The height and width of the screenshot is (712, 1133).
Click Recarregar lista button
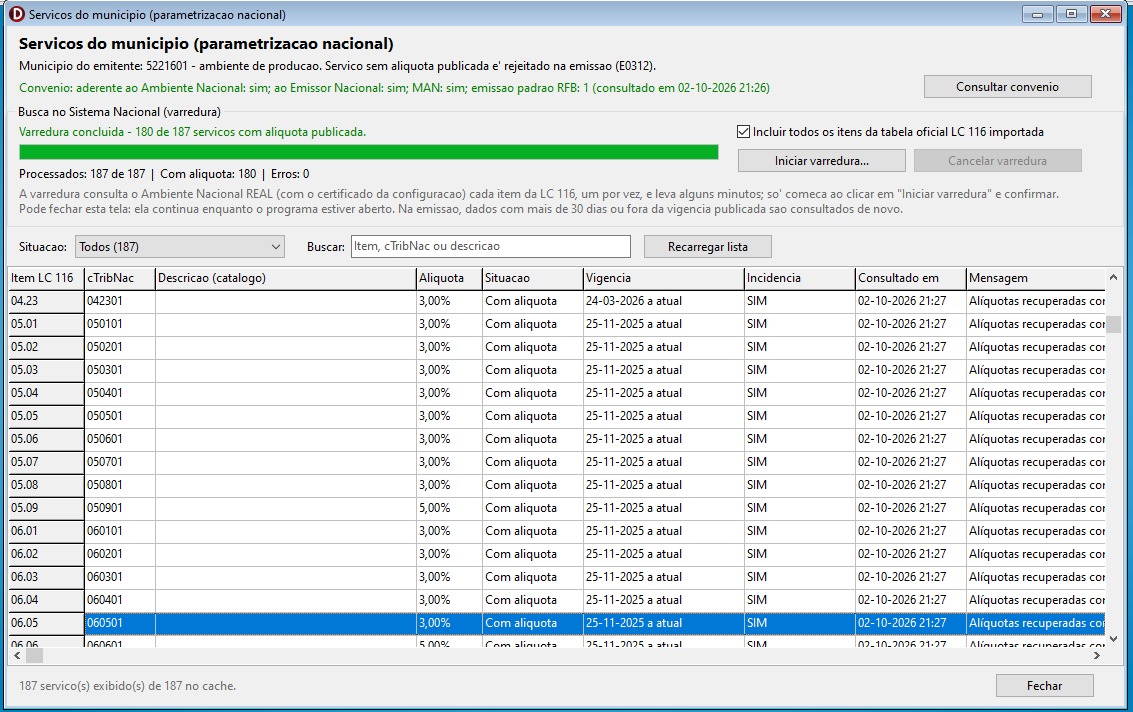(x=707, y=246)
